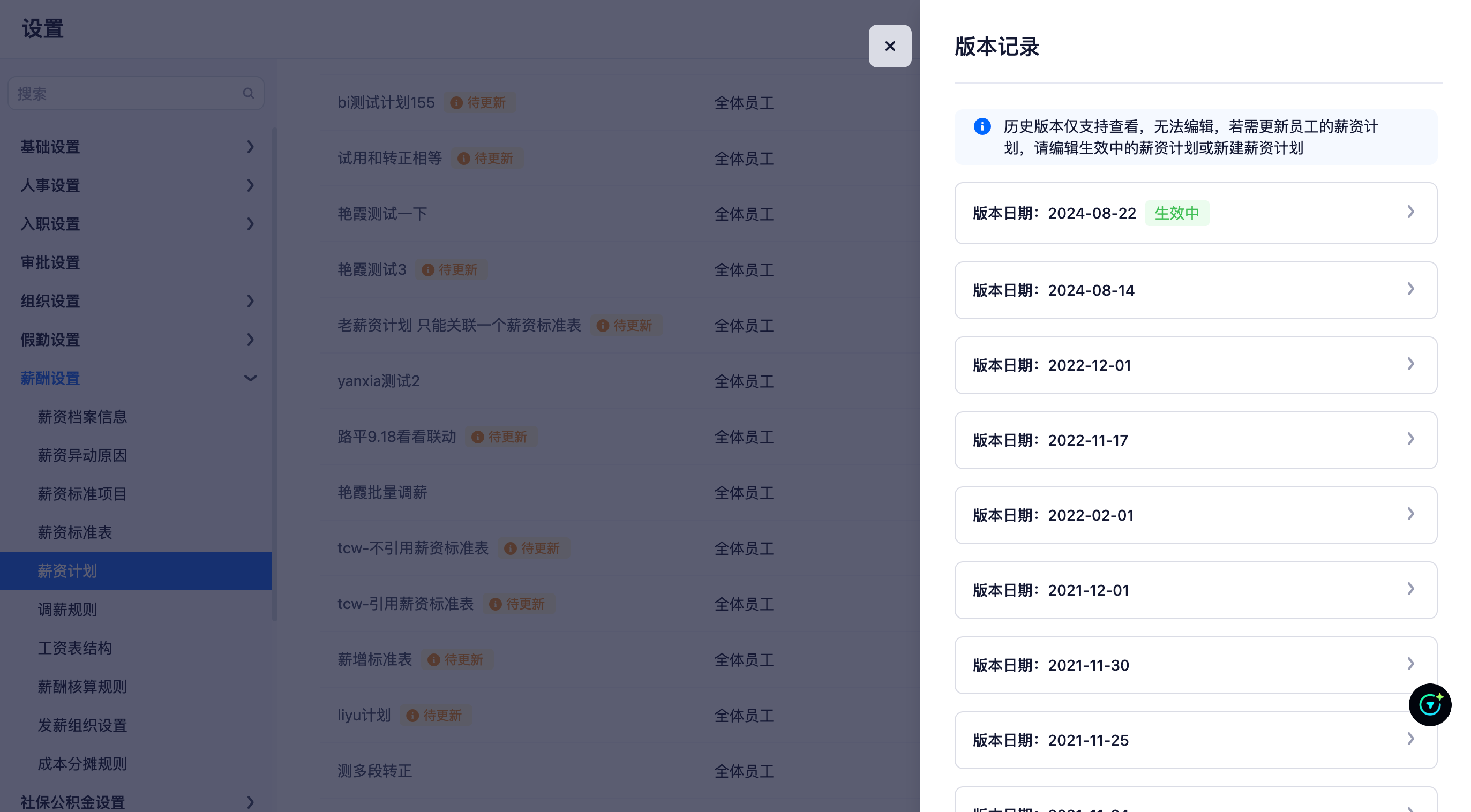Screen dimensions: 1471x812
Task: Click the sidebar vertical scrollbar
Action: (275, 374)
